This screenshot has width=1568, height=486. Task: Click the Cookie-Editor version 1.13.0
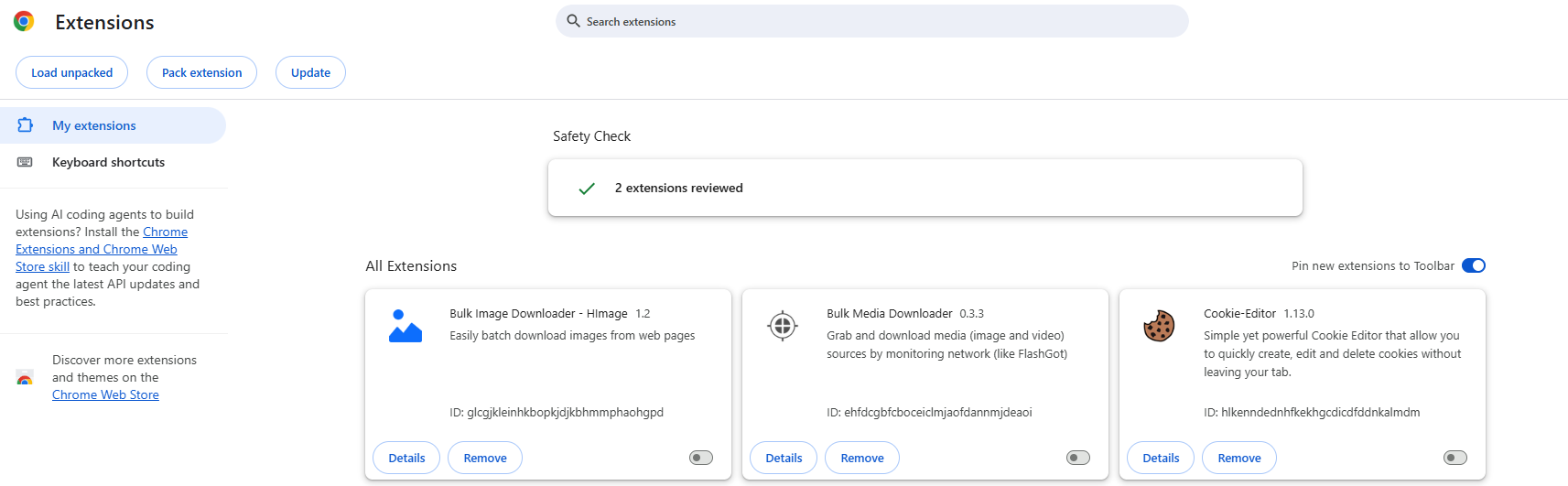click(1299, 313)
